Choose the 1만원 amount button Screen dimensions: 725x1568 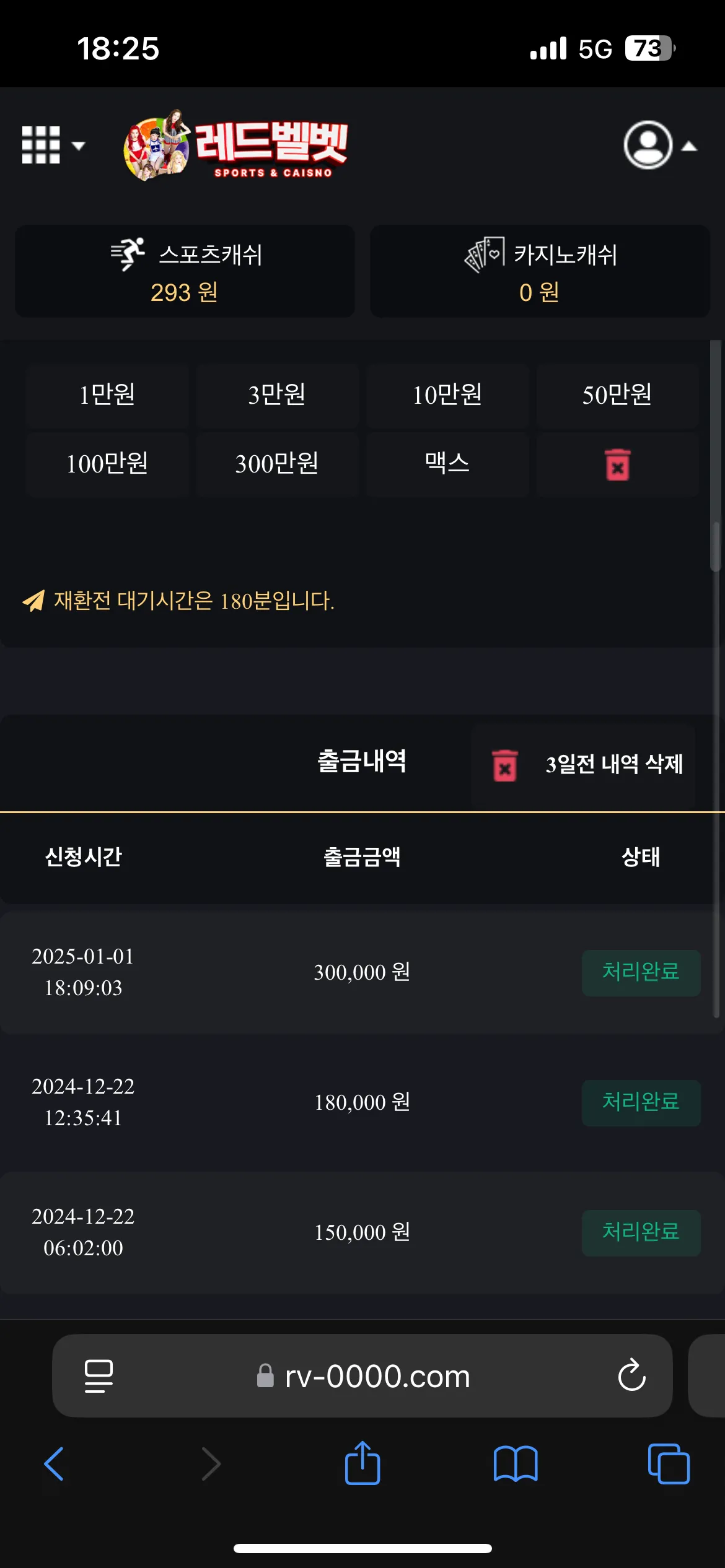pos(107,394)
